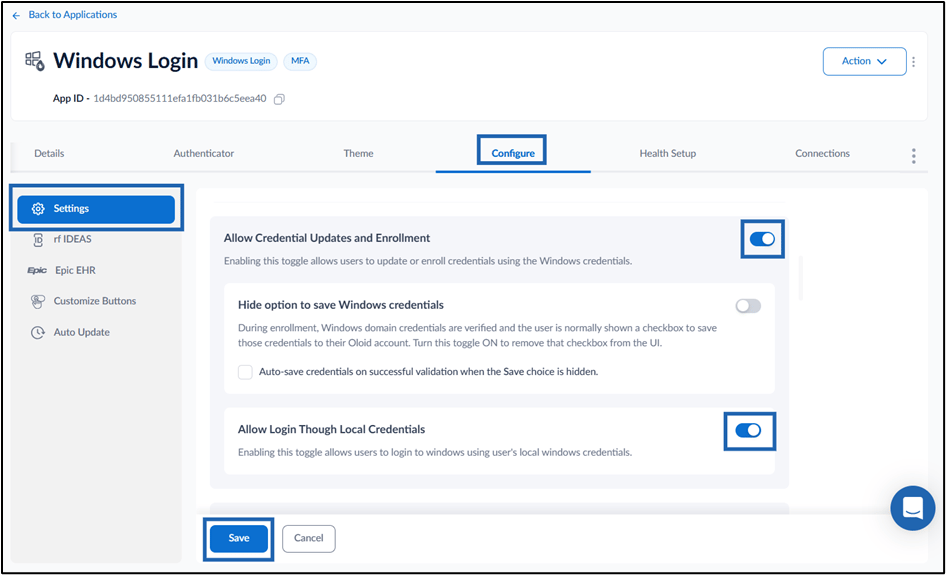Select Settings in the sidebar
Screen dimensions: 946x575
(x=96, y=209)
